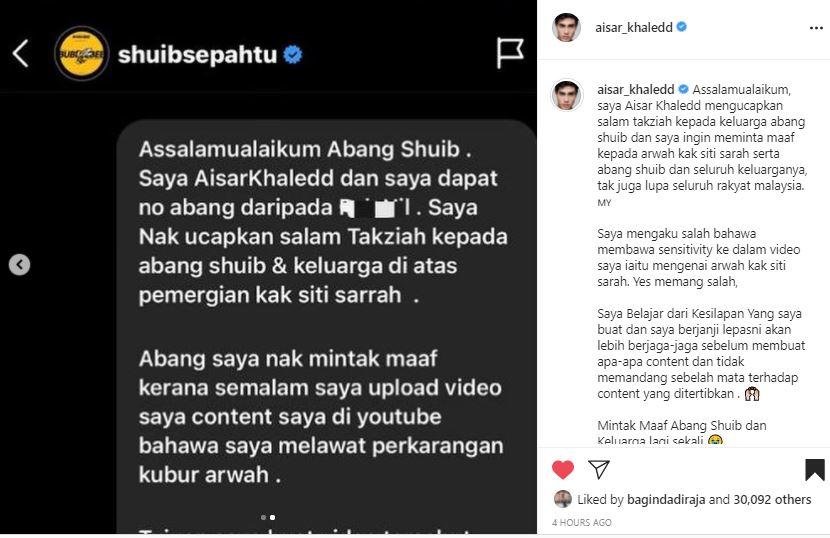Go to previous image in carousel
Viewport: 830px width, 538px height.
pyautogui.click(x=20, y=264)
